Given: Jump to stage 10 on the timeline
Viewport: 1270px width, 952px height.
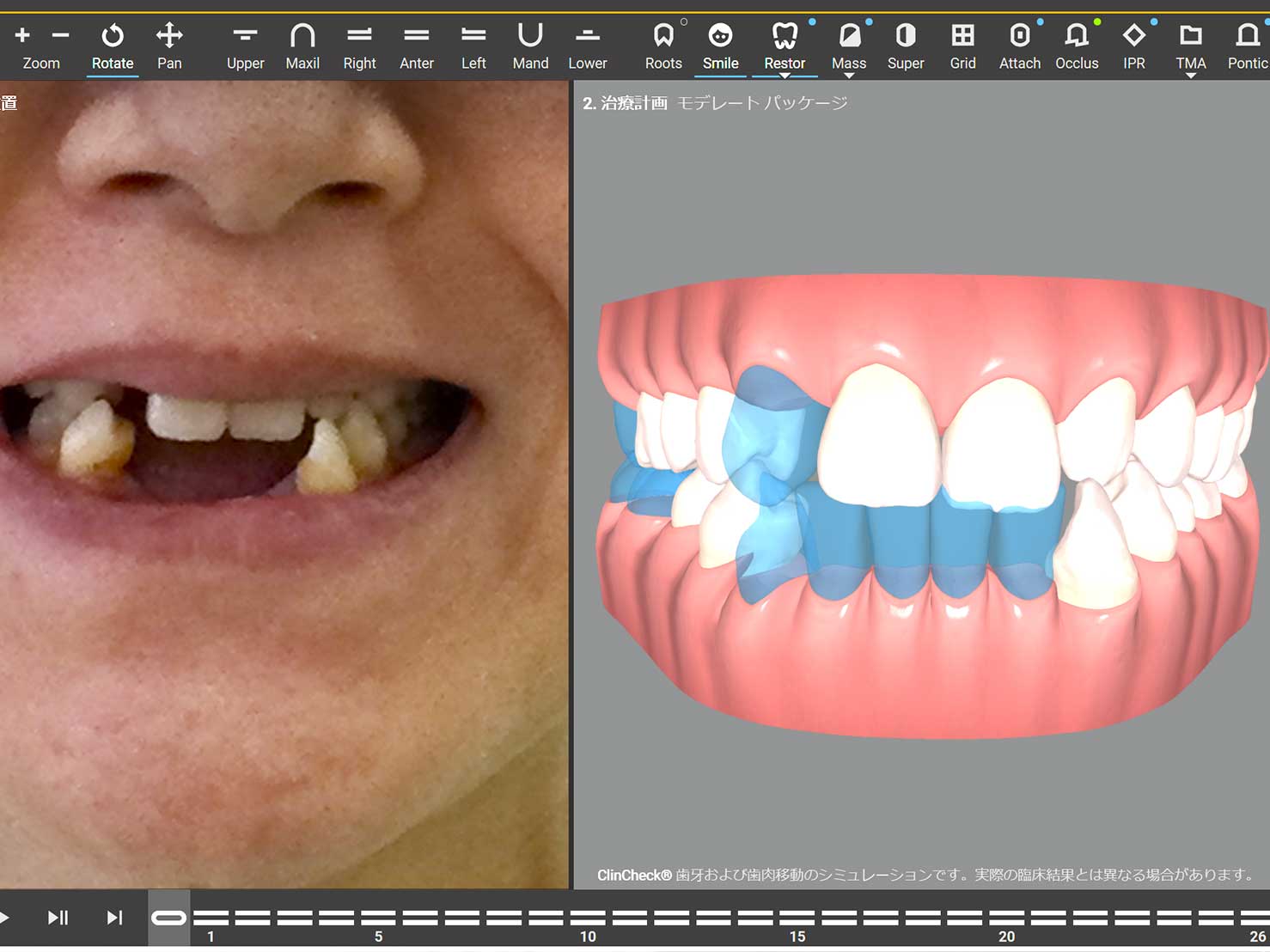Looking at the screenshot, I should point(588,918).
